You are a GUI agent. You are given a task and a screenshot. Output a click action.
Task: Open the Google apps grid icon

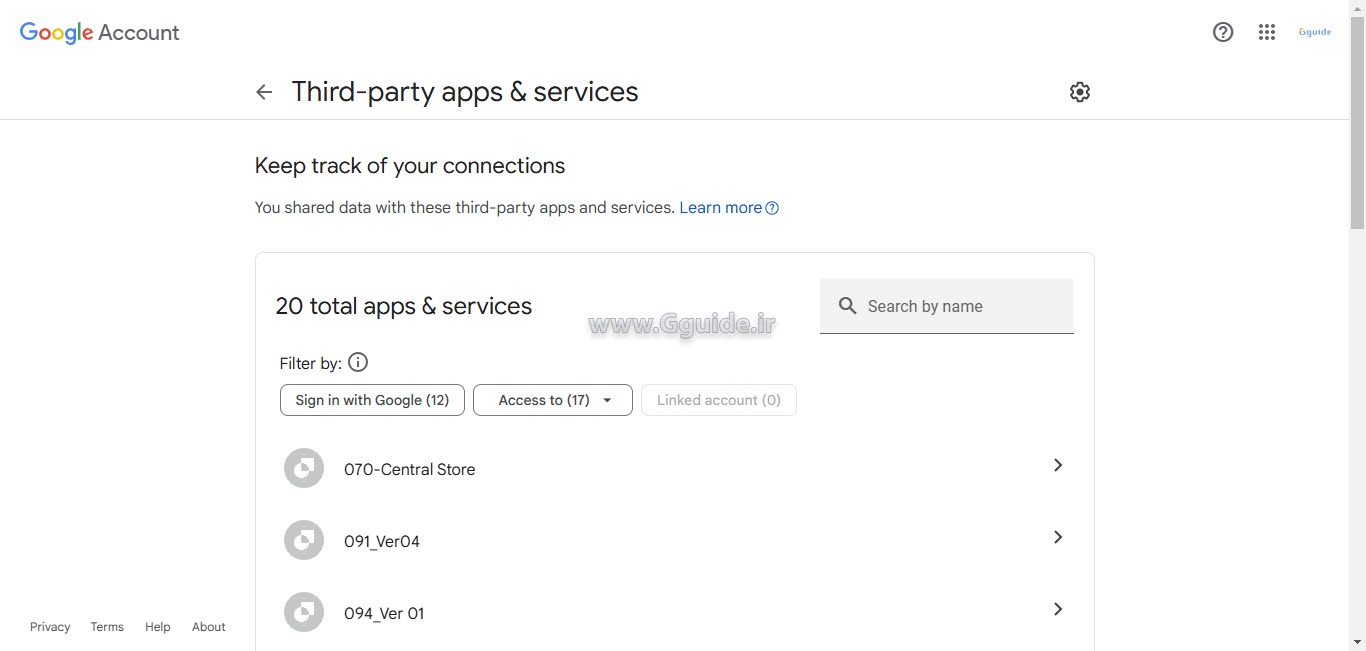click(1266, 32)
